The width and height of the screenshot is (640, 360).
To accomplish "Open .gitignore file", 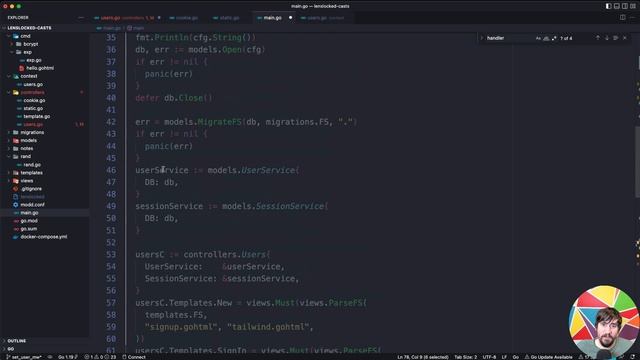I will pyautogui.click(x=45, y=189).
